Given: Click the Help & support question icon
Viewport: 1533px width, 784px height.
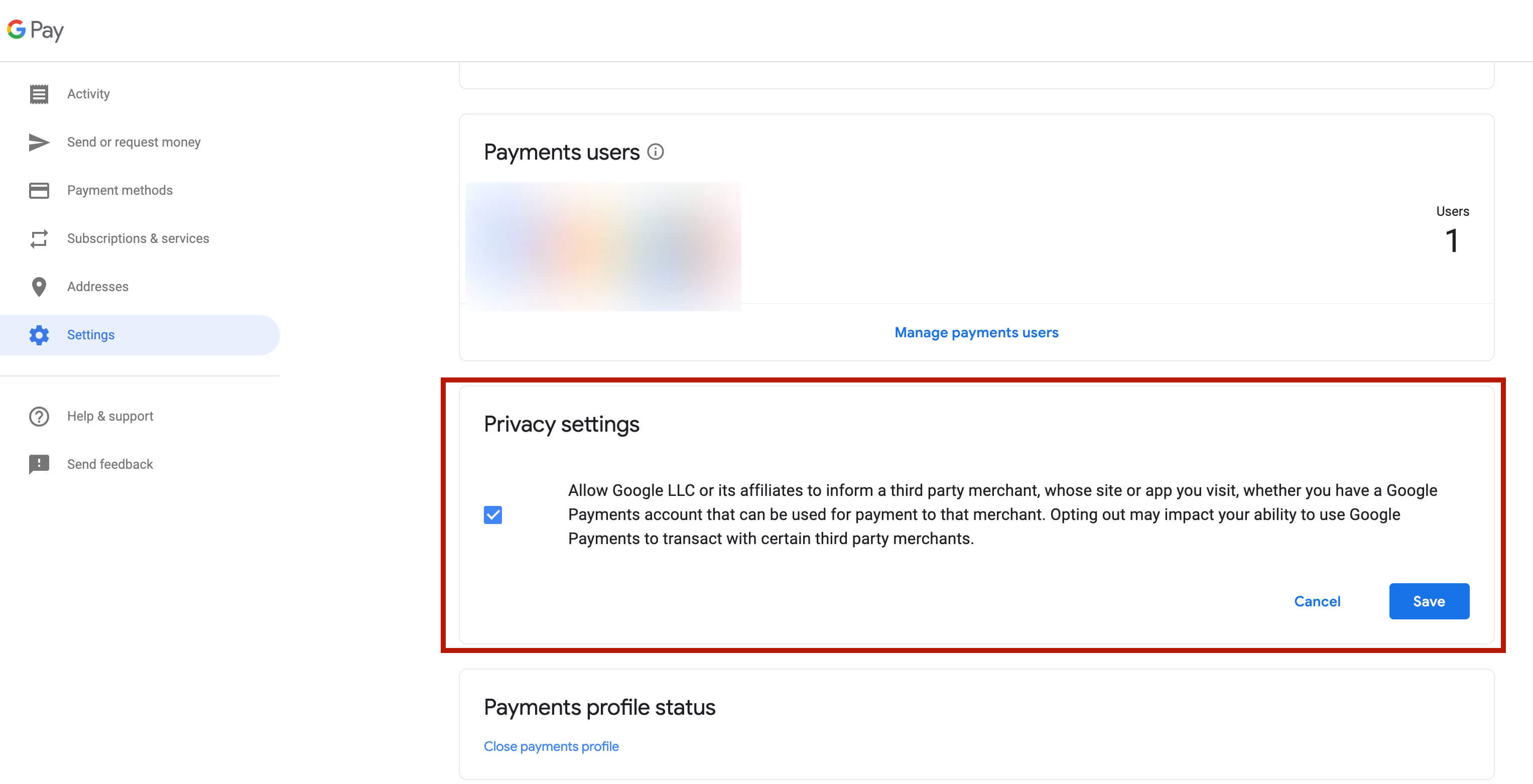Looking at the screenshot, I should (39, 417).
